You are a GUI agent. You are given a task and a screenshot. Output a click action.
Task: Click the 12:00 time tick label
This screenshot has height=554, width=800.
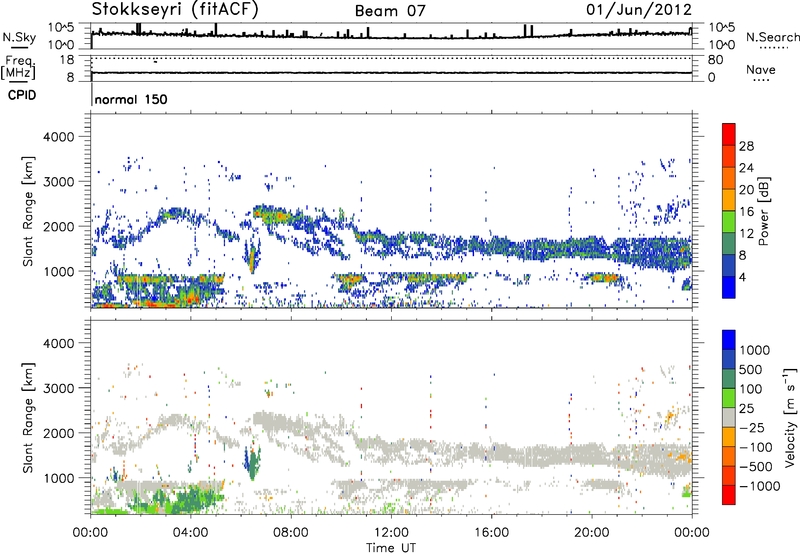391,533
